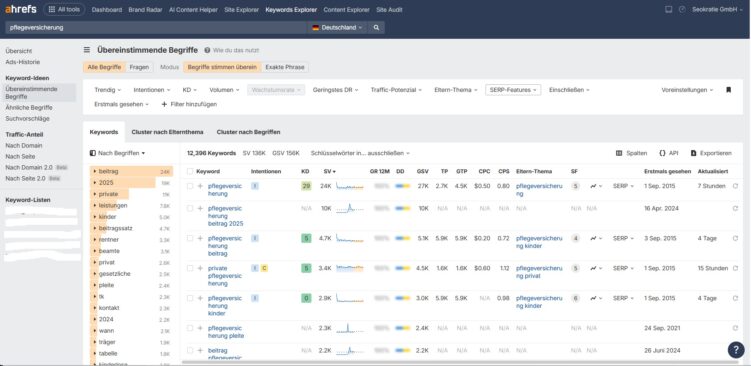Open 'Nach Domain' traffic share link
This screenshot has width=751, height=366.
23,145
